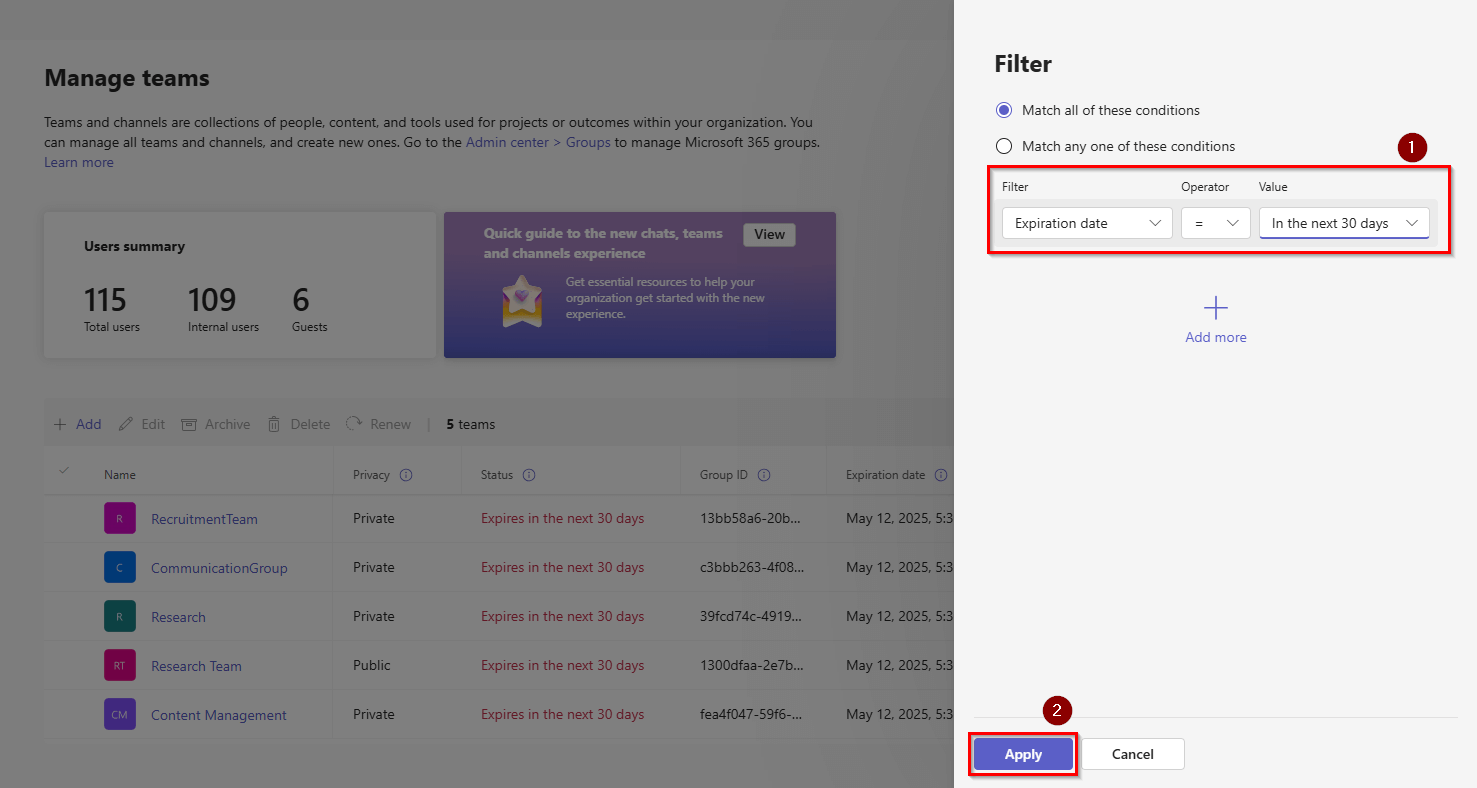Click the plus icon above Add more
The image size is (1477, 788).
tap(1215, 308)
